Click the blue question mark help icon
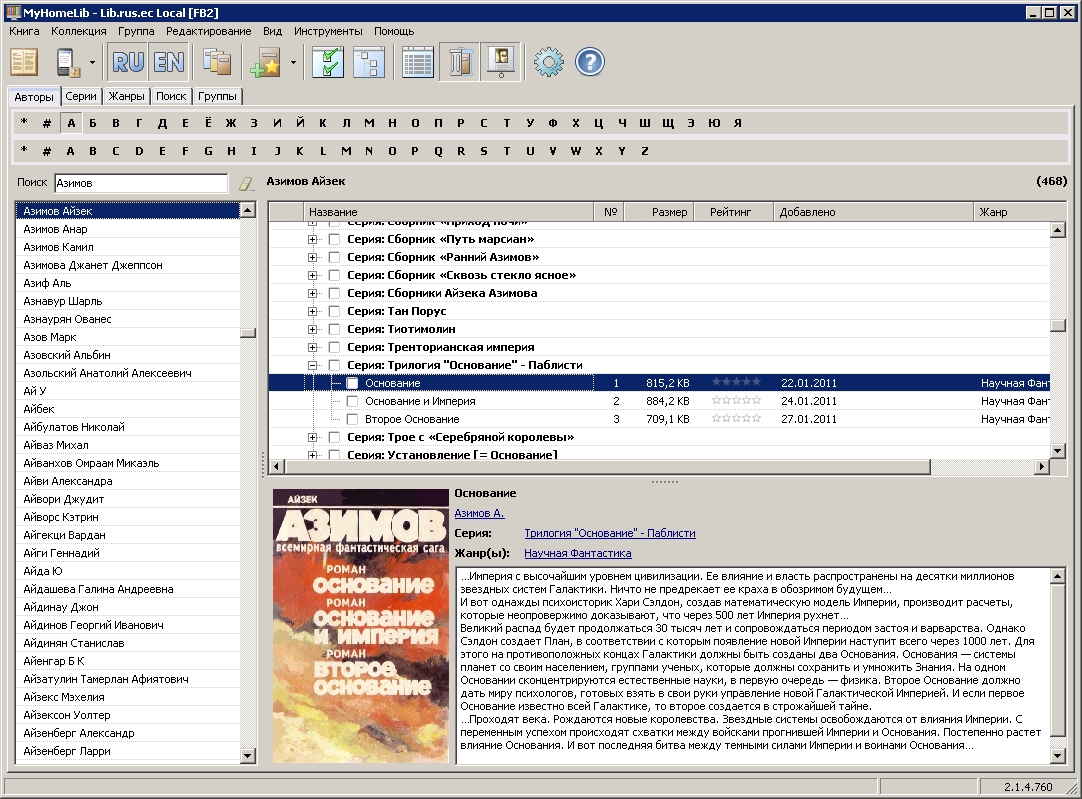The height and width of the screenshot is (799, 1082). [590, 62]
